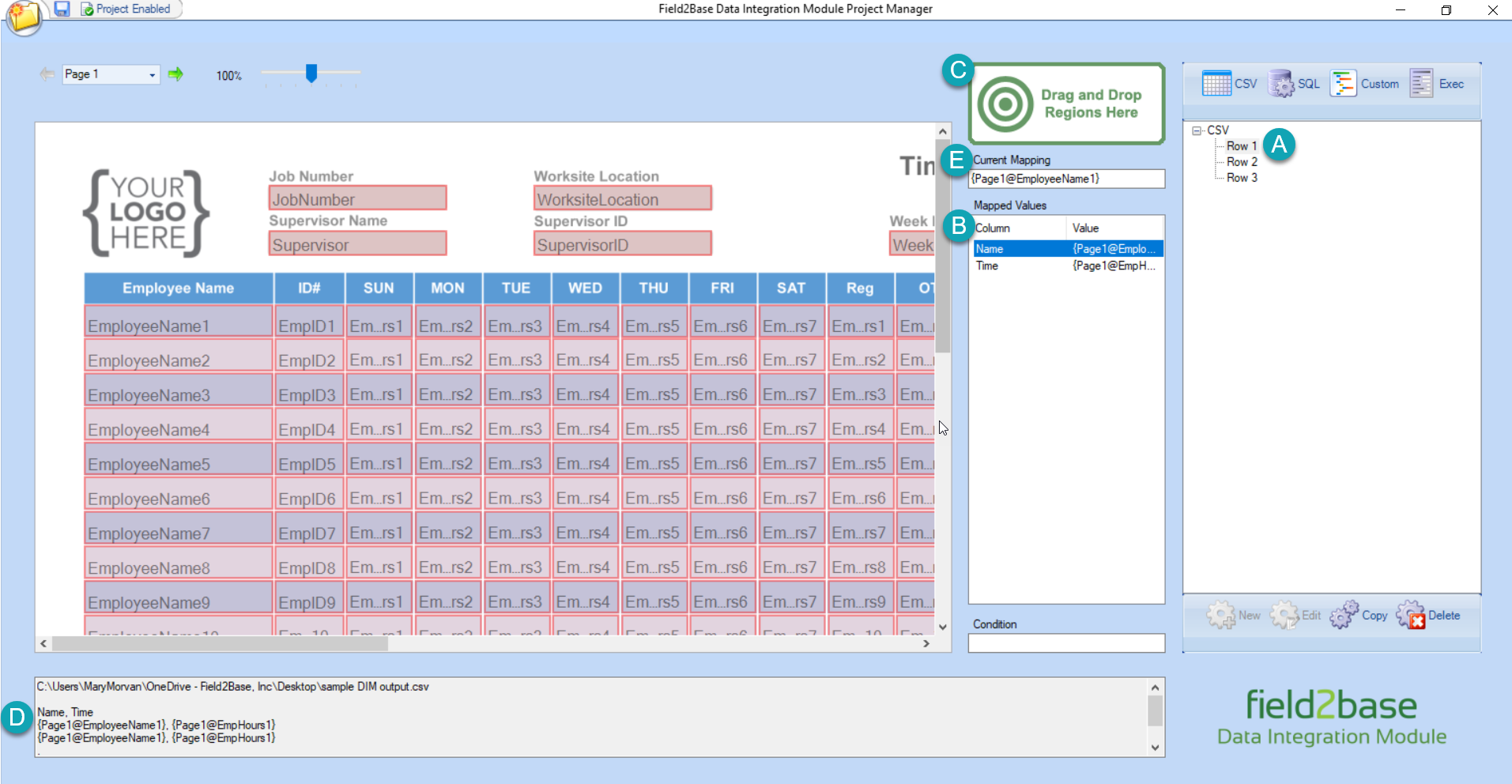This screenshot has height=784, width=1512.
Task: Add an Exec integration
Action: [x=1437, y=84]
